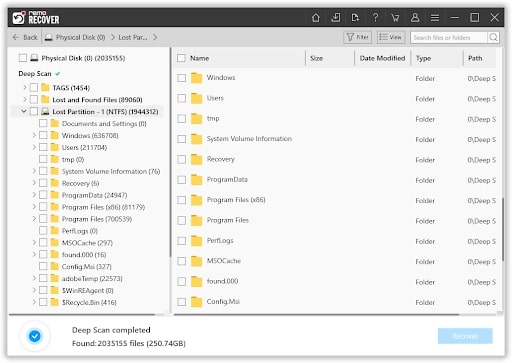Click the Remo Recover logo
512x363 pixels.
[36, 17]
